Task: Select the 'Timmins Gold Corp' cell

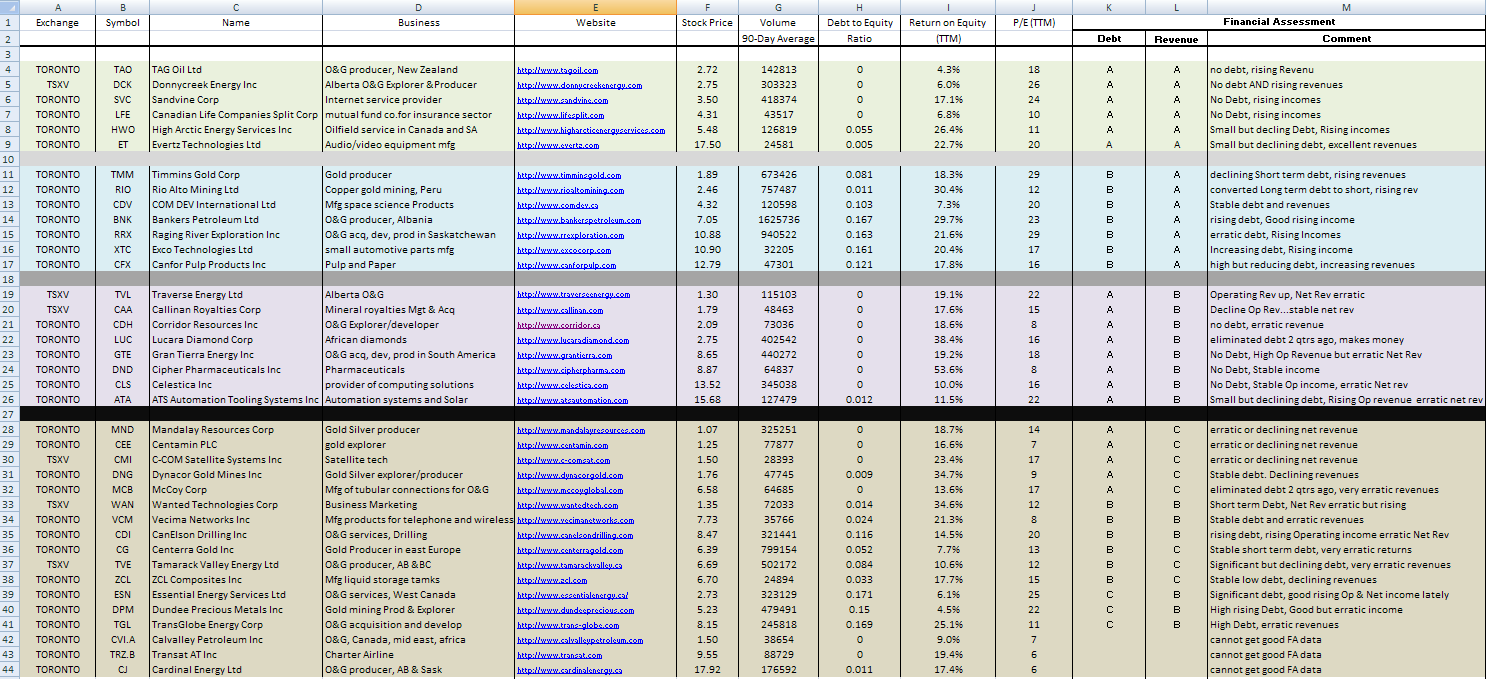Action: (236, 175)
